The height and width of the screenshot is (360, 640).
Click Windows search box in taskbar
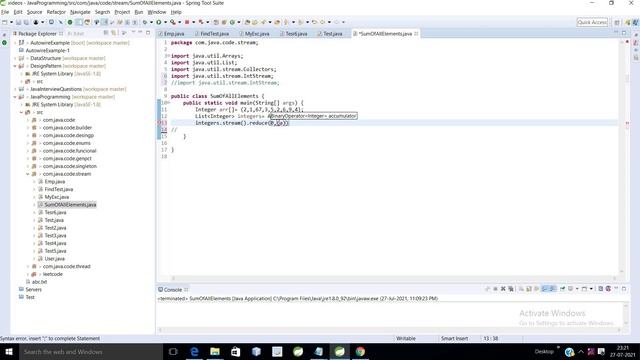pos(90,351)
